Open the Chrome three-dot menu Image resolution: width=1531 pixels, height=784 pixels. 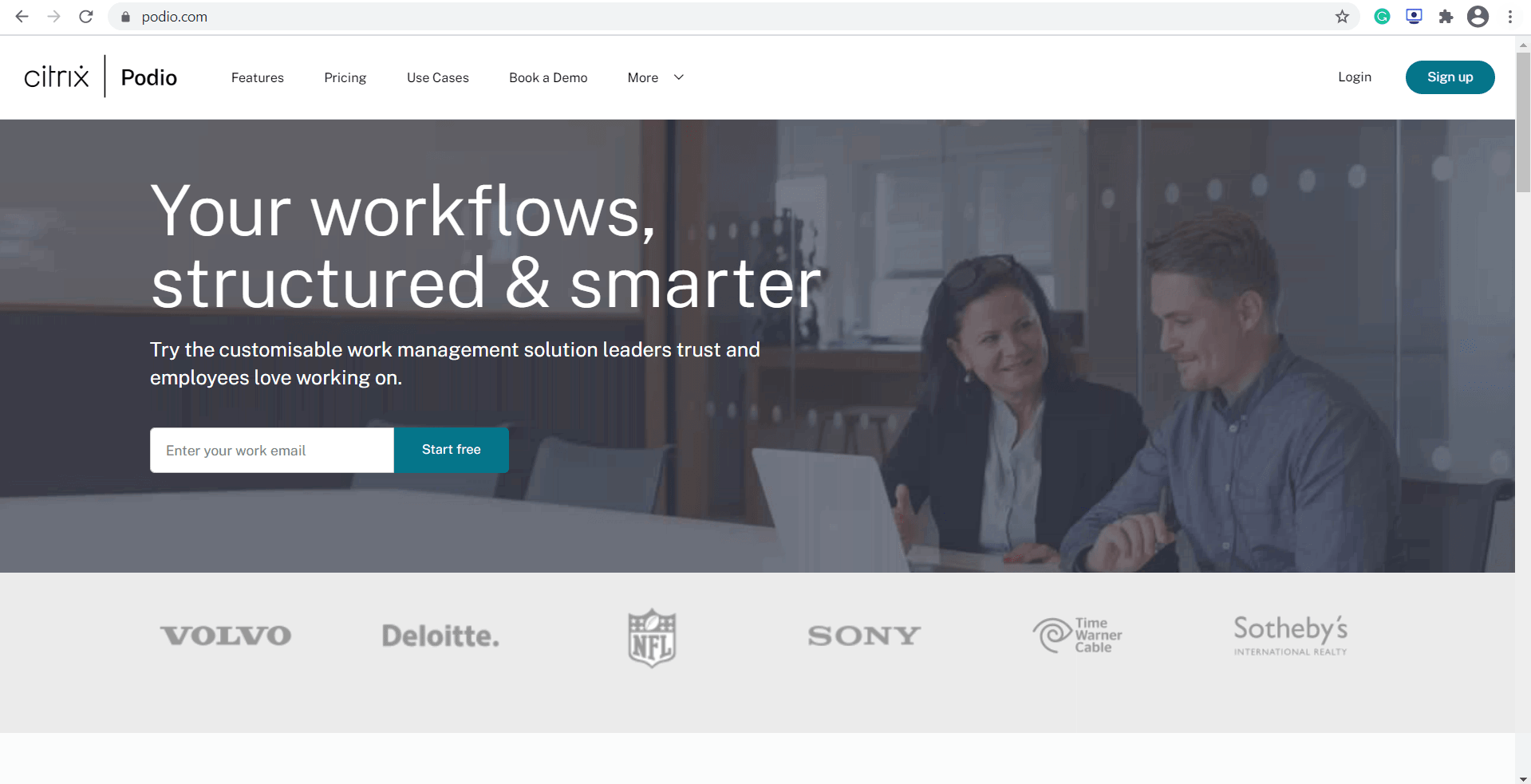pyautogui.click(x=1509, y=17)
